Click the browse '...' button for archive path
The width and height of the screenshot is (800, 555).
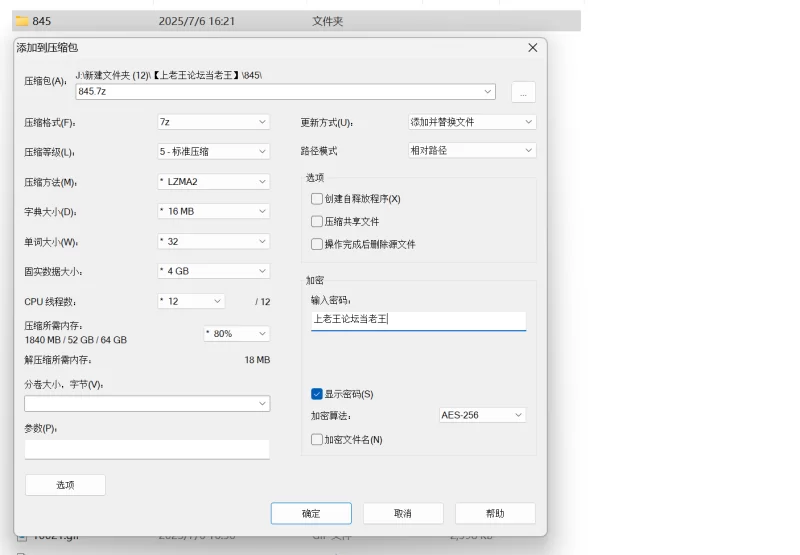[x=523, y=92]
